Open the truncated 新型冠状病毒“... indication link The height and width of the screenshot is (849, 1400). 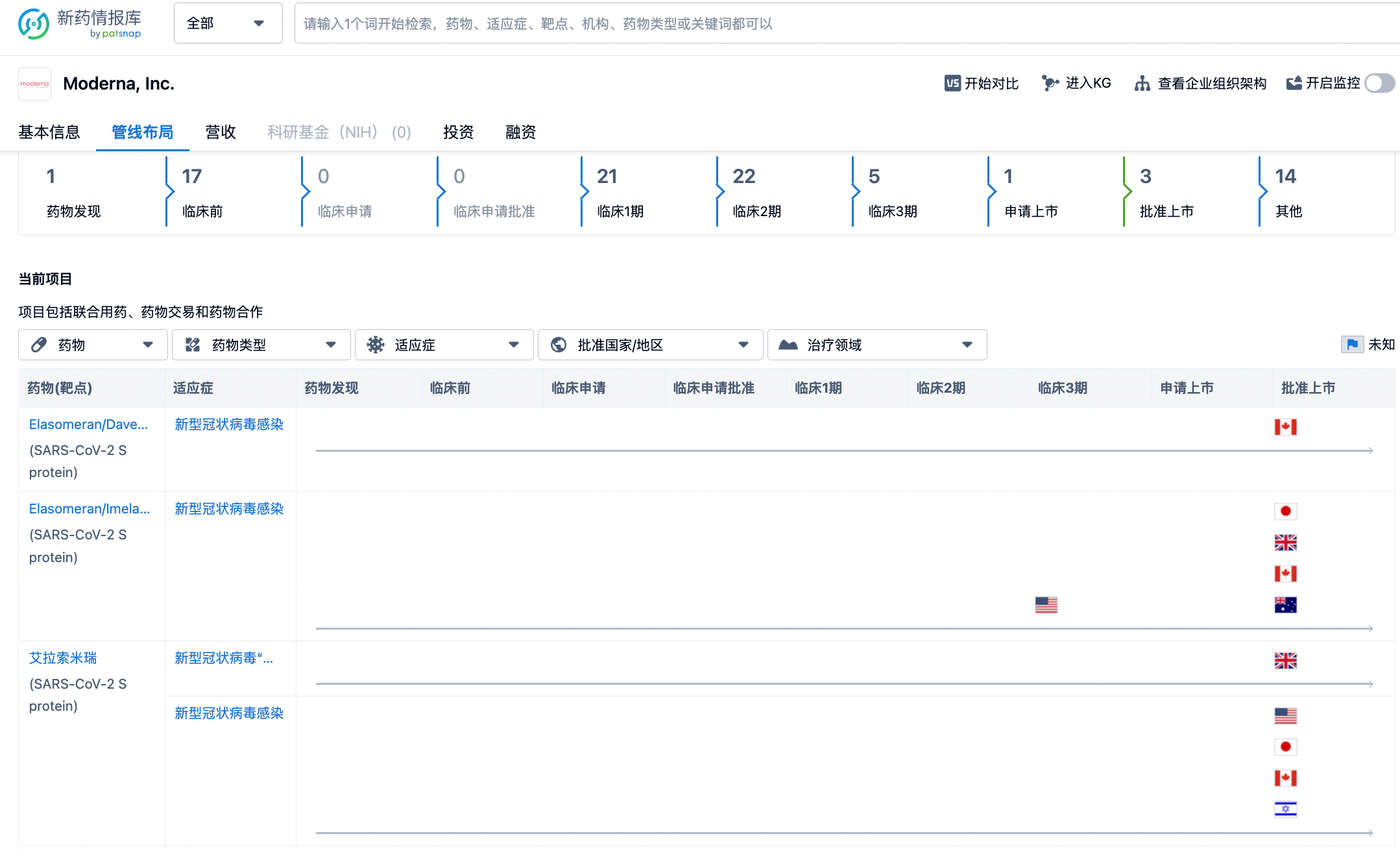pos(224,658)
